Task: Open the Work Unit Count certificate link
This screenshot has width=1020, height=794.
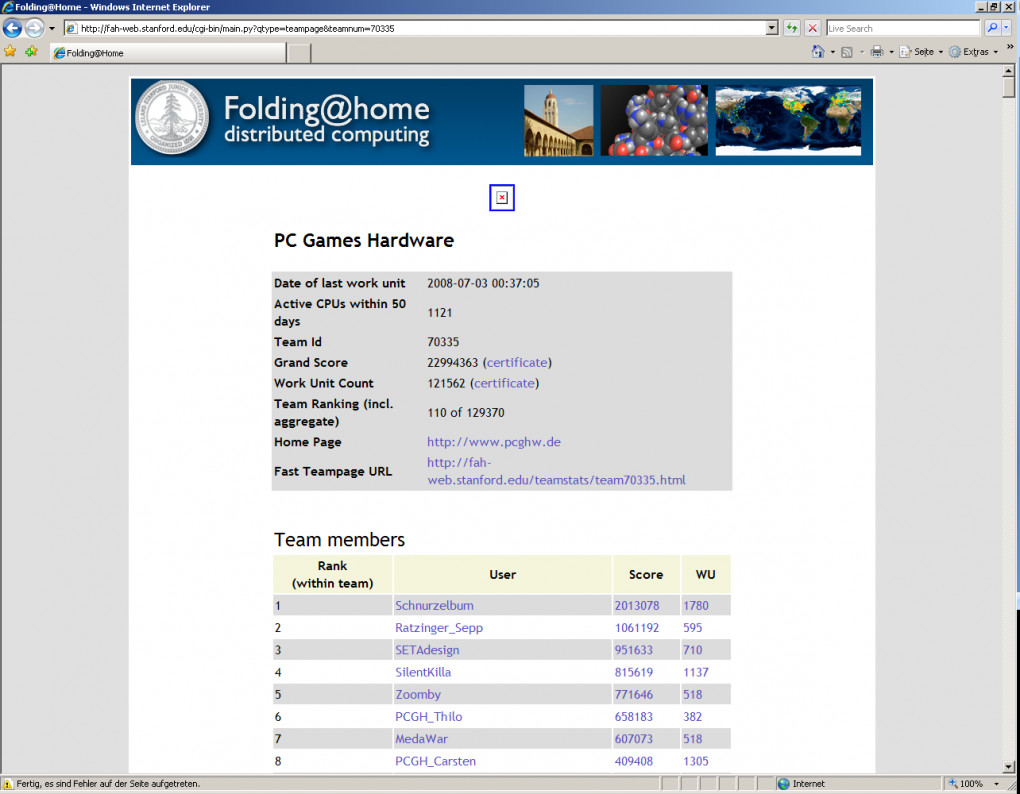Action: coord(504,383)
